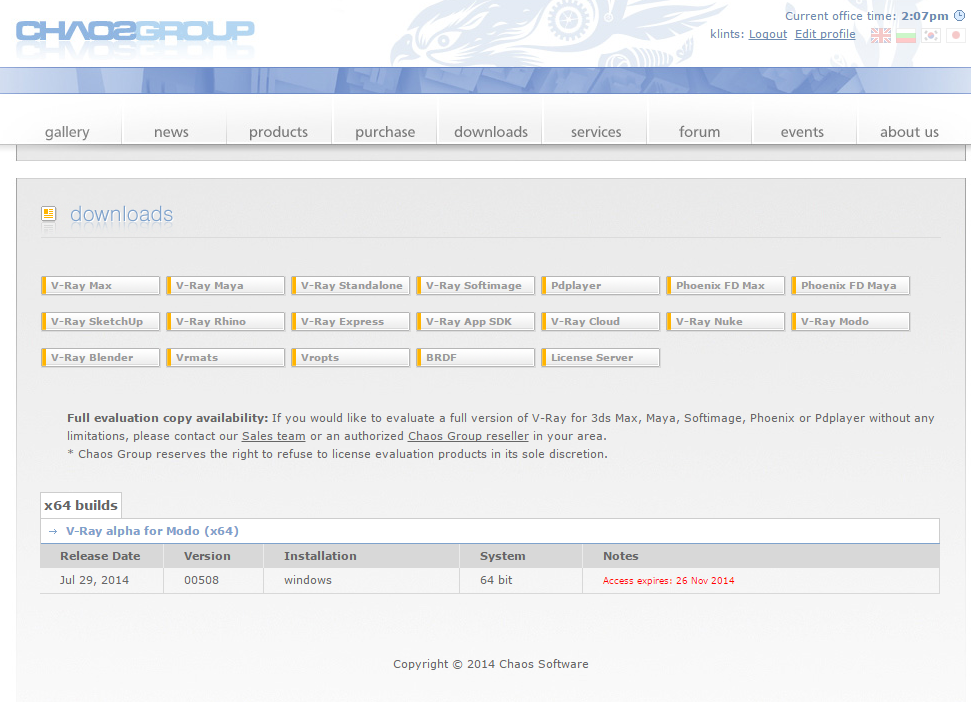Click the downloads heading page icon
This screenshot has height=702, width=971.
point(48,214)
